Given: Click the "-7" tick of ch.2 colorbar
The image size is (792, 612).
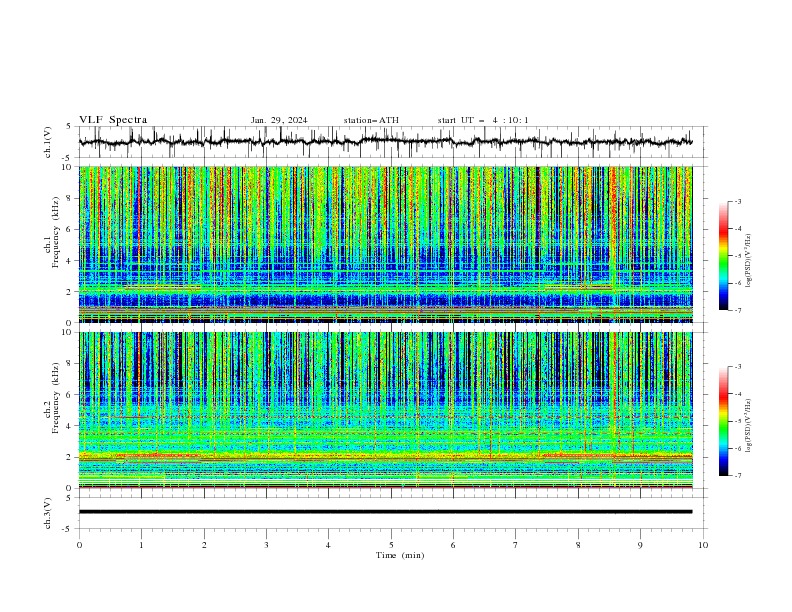Looking at the screenshot, I should tap(738, 476).
